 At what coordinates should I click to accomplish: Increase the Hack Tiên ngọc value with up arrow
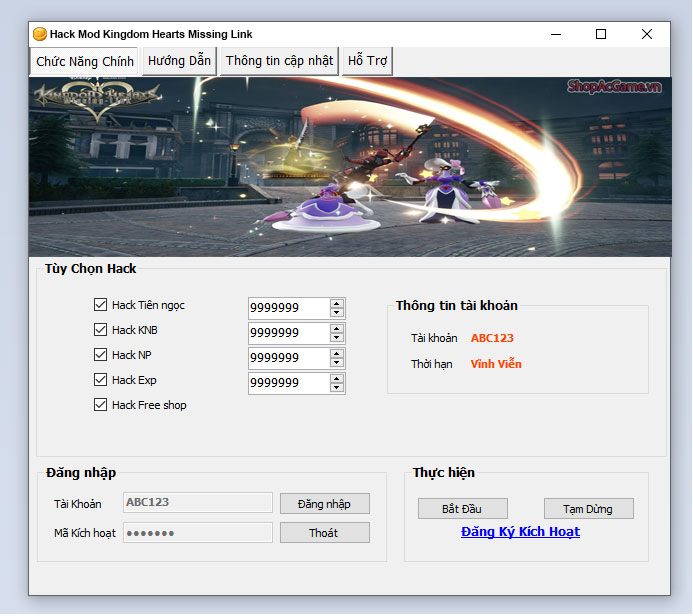pyautogui.click(x=337, y=304)
